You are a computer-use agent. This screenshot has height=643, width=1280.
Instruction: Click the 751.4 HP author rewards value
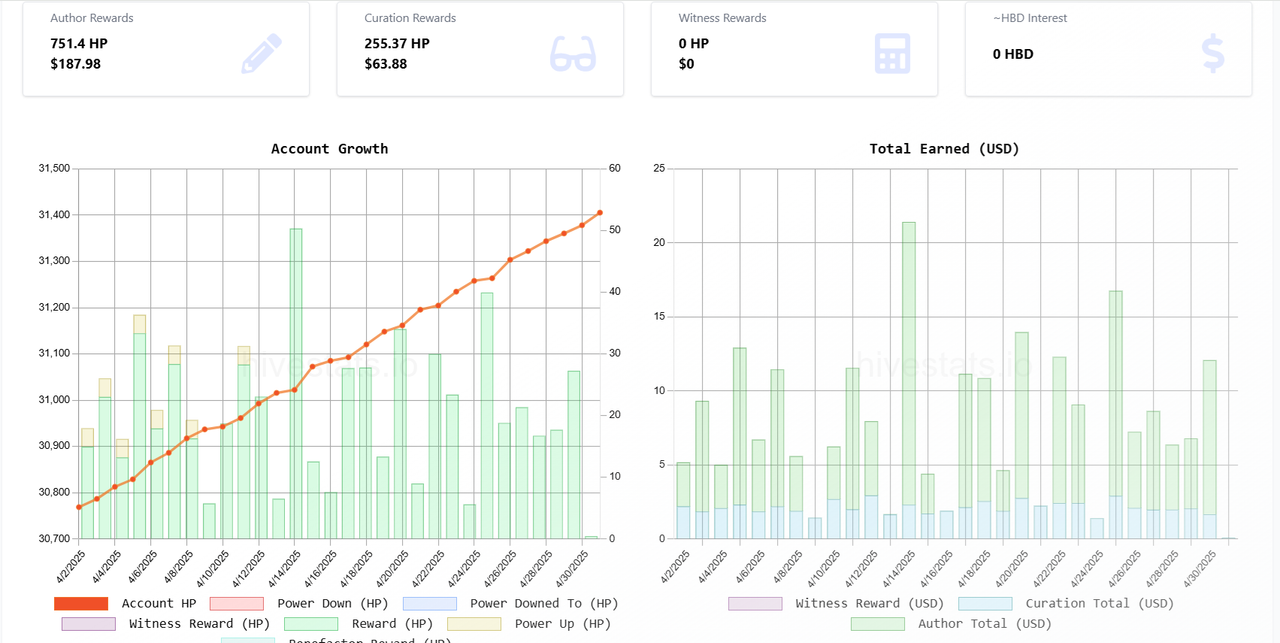(79, 44)
